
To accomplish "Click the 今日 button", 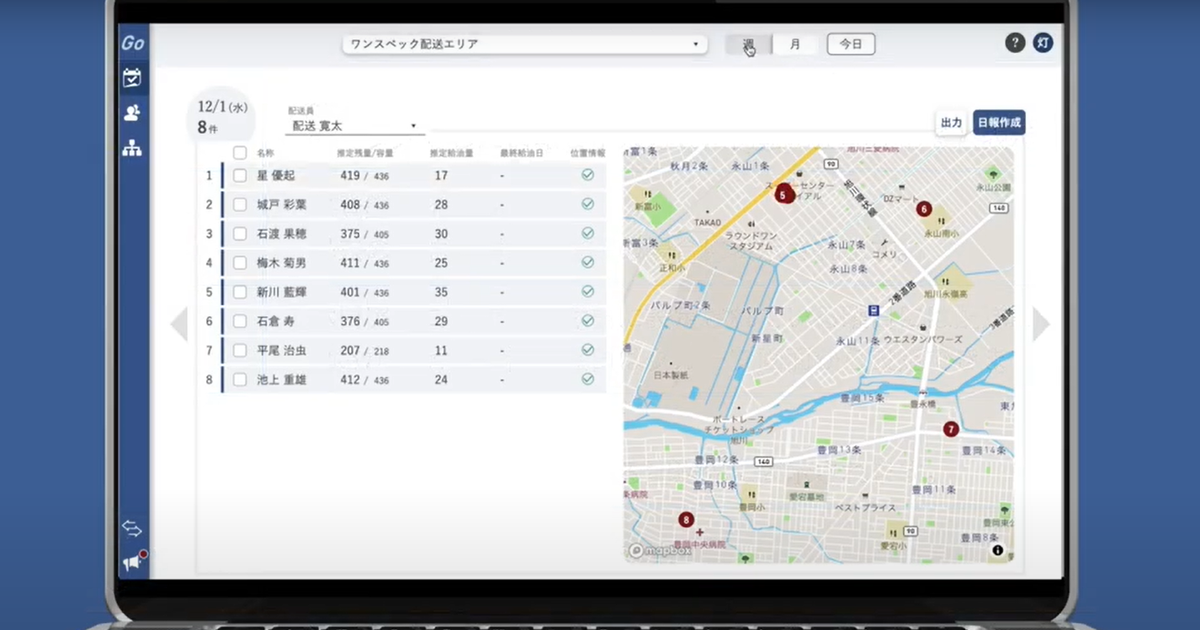I will 851,44.
